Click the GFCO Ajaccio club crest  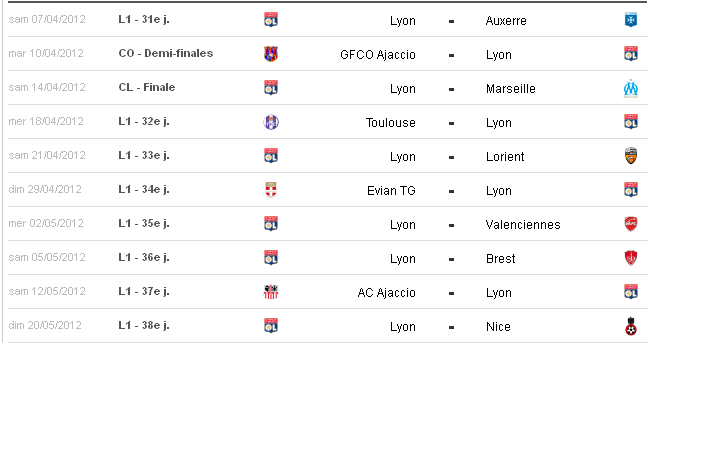pyautogui.click(x=271, y=54)
